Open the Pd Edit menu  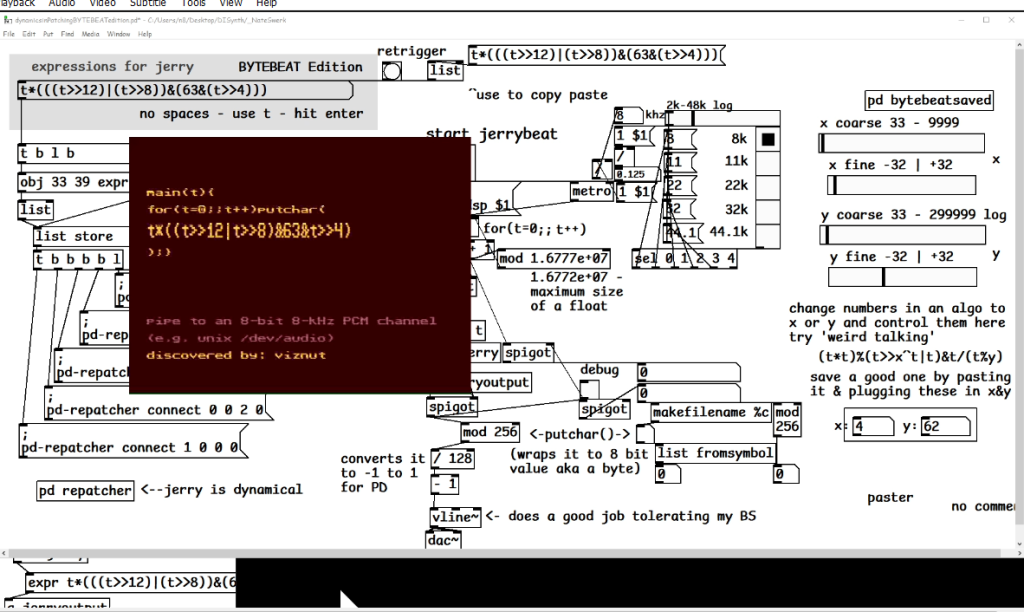click(x=29, y=34)
